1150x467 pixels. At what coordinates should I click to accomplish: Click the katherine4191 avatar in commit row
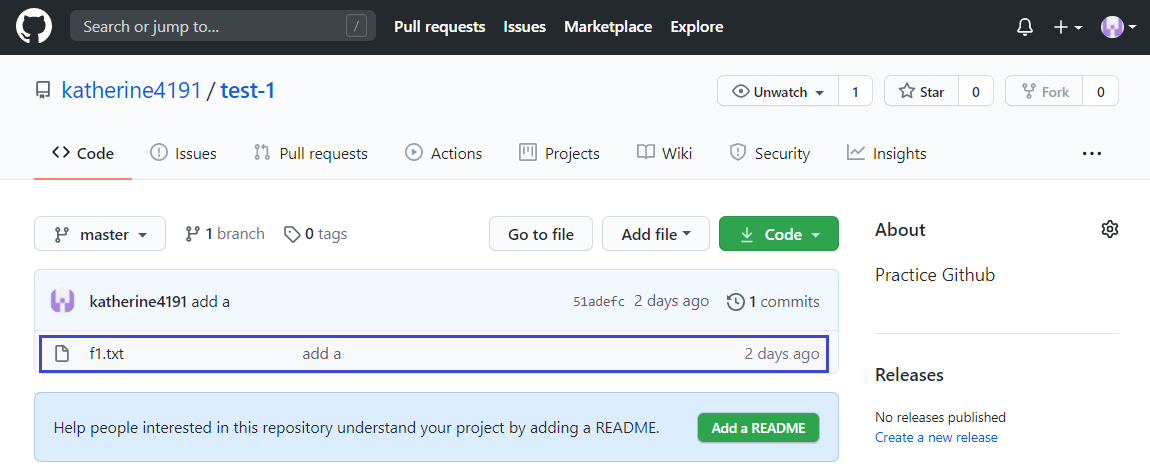pyautogui.click(x=62, y=301)
